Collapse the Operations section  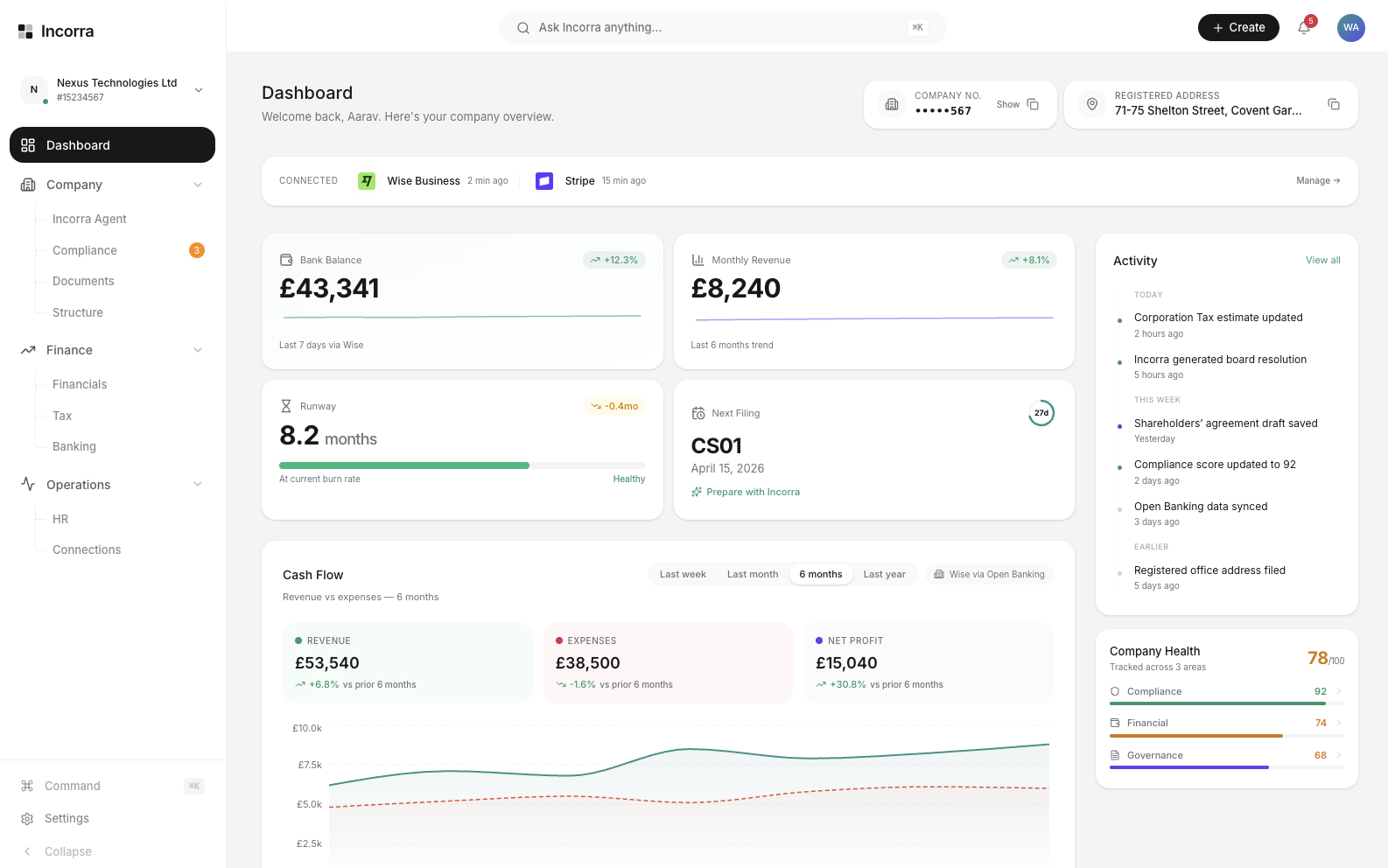pyautogui.click(x=198, y=485)
